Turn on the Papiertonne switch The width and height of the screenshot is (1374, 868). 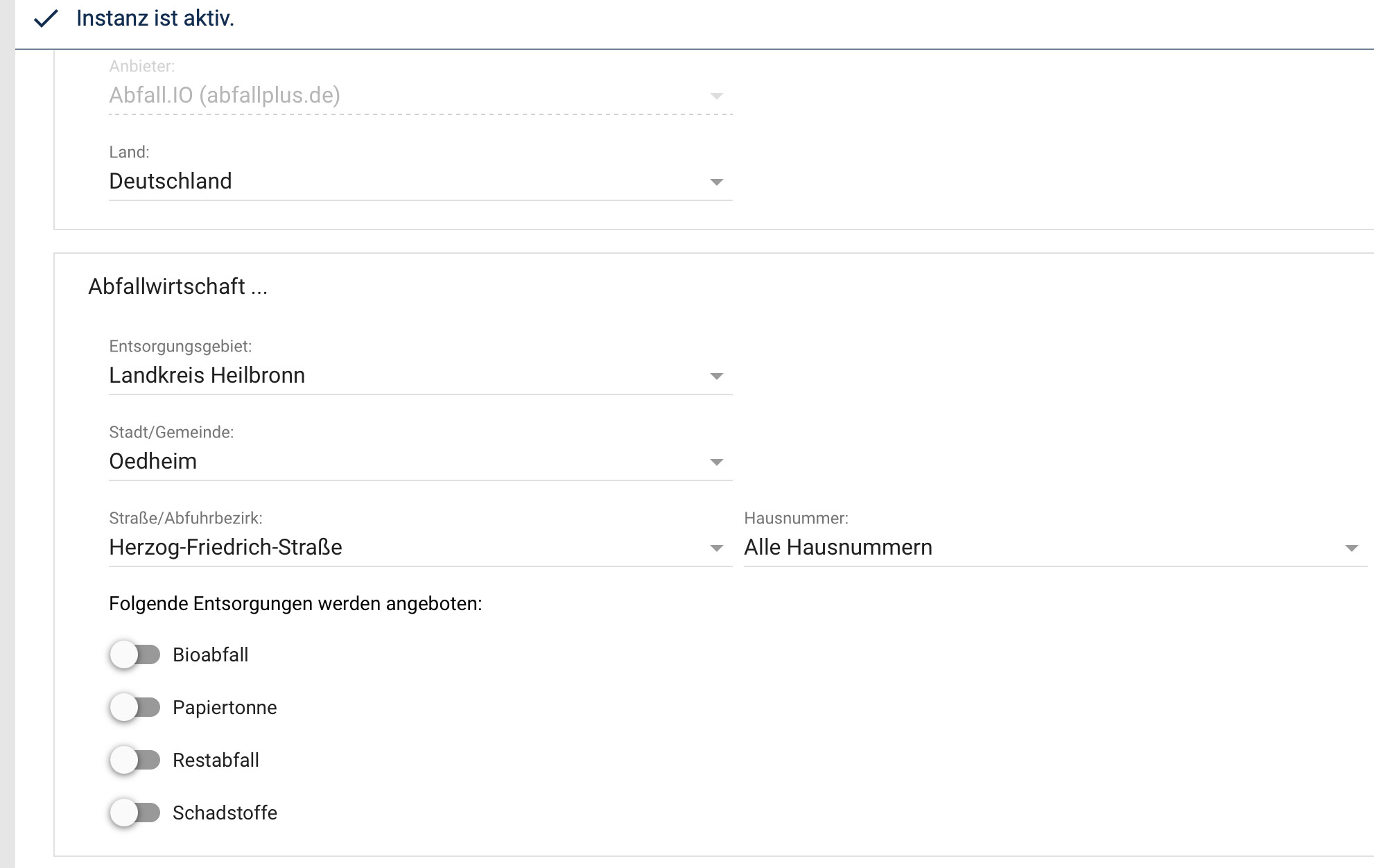pyautogui.click(x=134, y=707)
